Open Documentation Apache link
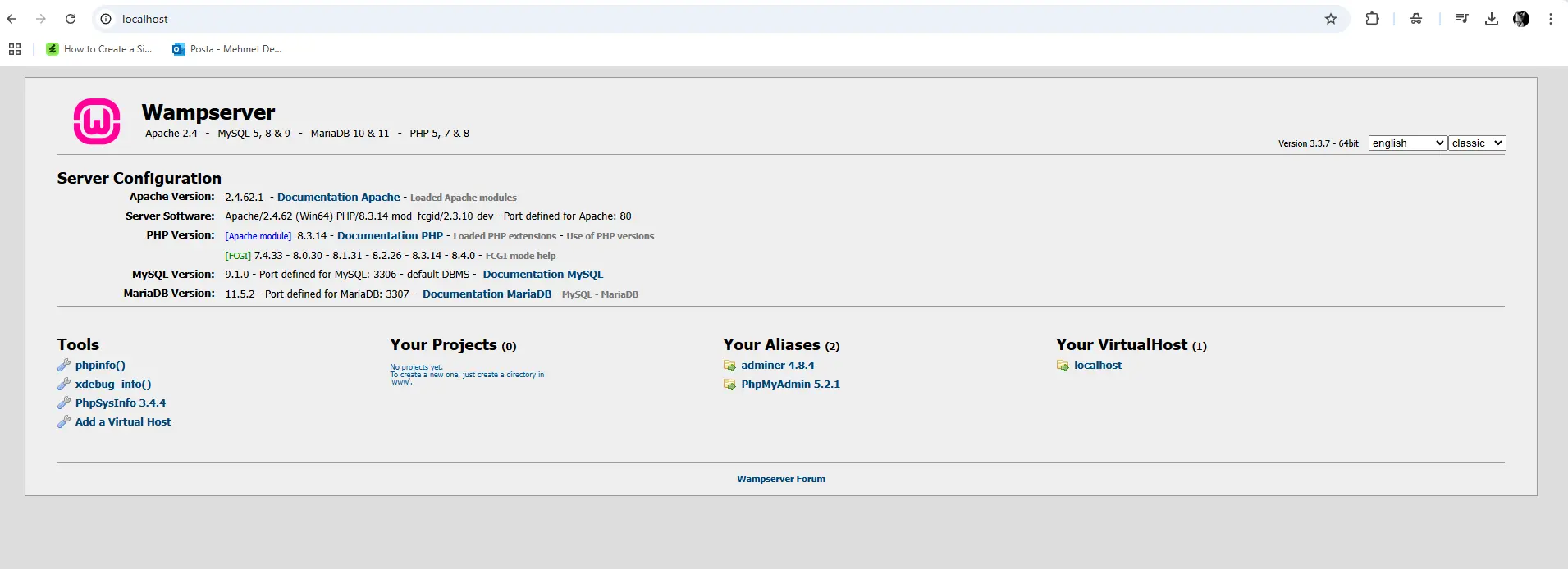The width and height of the screenshot is (1568, 569). [338, 198]
